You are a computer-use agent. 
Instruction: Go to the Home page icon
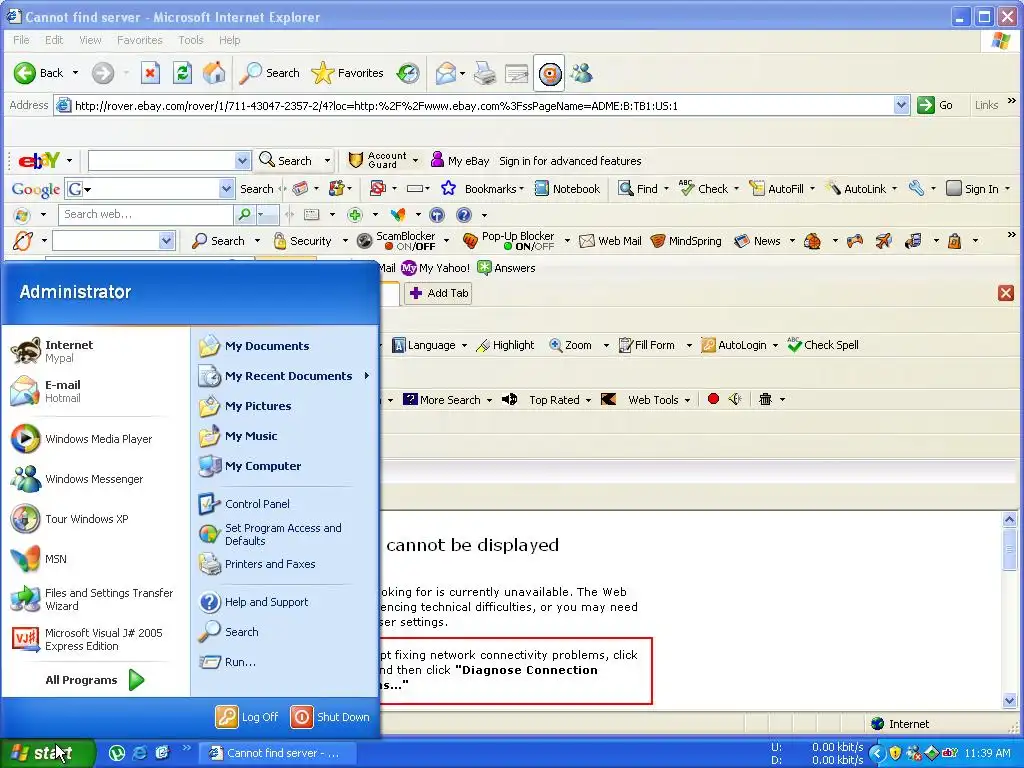[x=214, y=73]
